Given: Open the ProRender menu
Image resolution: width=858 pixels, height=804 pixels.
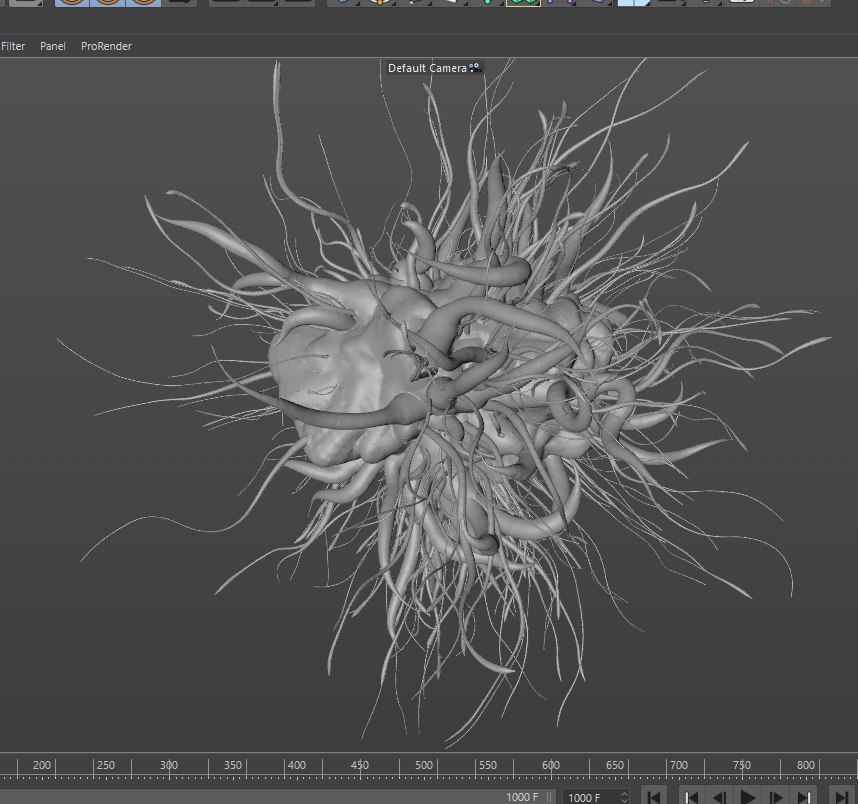Looking at the screenshot, I should 106,46.
